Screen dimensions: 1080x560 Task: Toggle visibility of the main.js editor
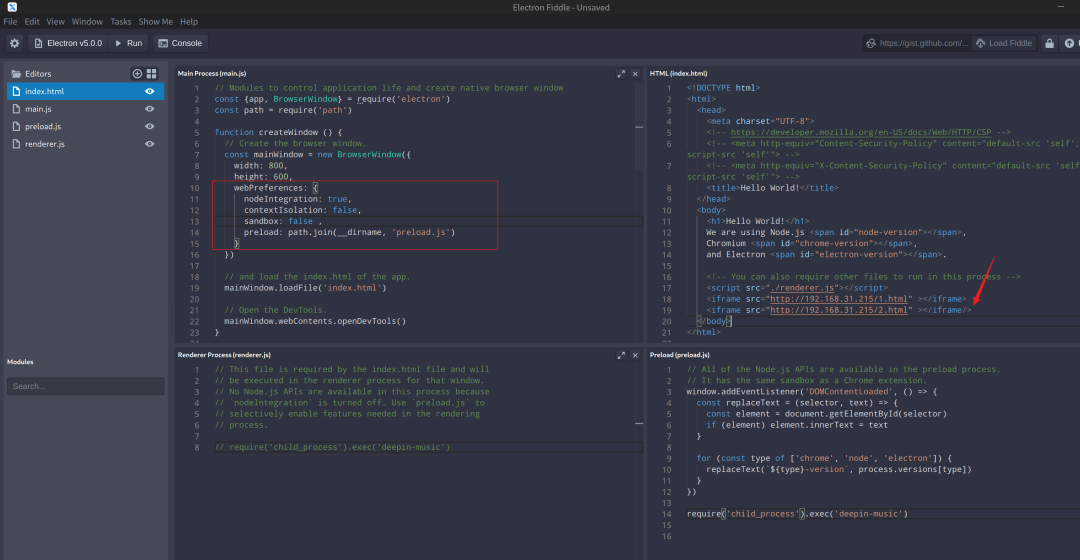pyautogui.click(x=150, y=109)
